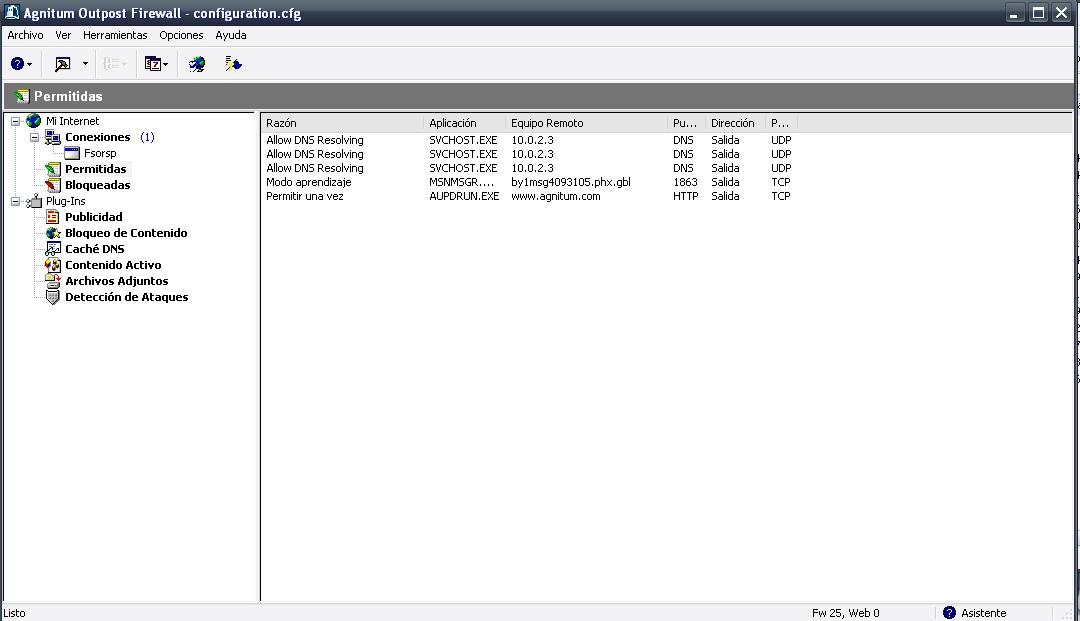This screenshot has height=621, width=1080.
Task: Sort by the Razón column header
Action: (342, 123)
